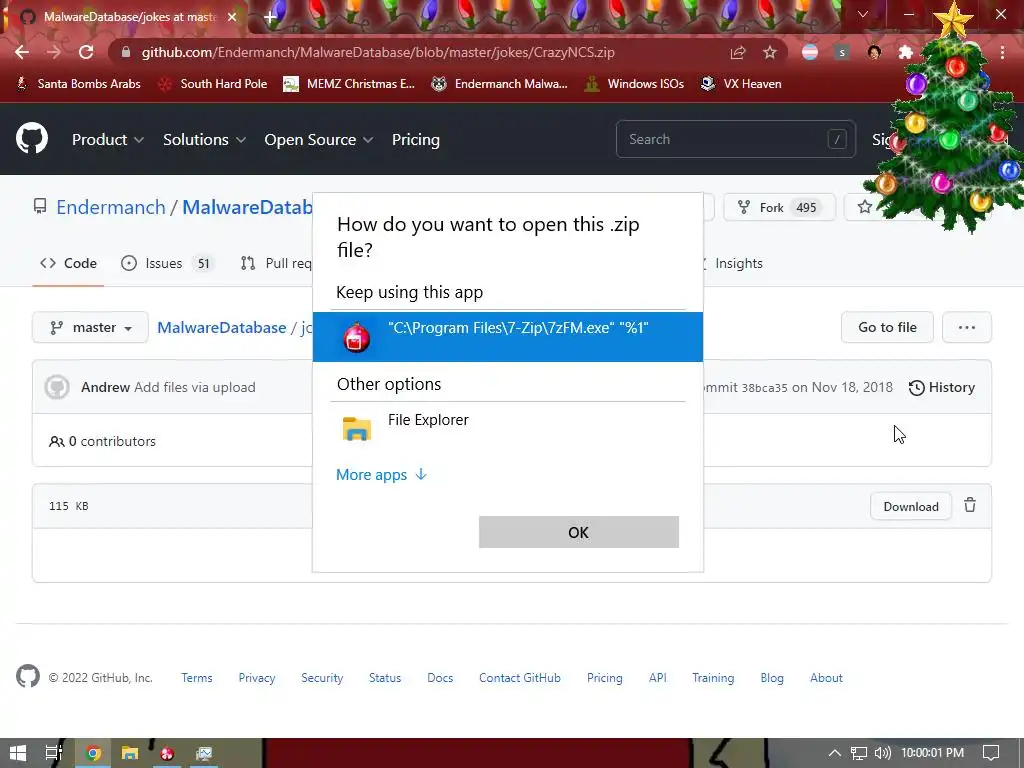Viewport: 1024px width, 768px height.
Task: Open the MalwareDatabase breadcrumb link
Action: pos(221,327)
